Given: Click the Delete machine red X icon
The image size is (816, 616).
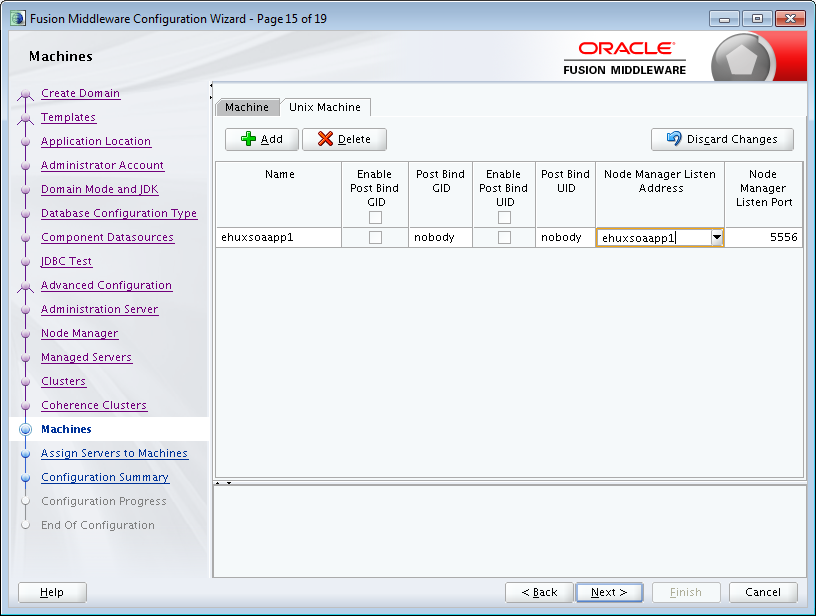Looking at the screenshot, I should click(x=325, y=139).
